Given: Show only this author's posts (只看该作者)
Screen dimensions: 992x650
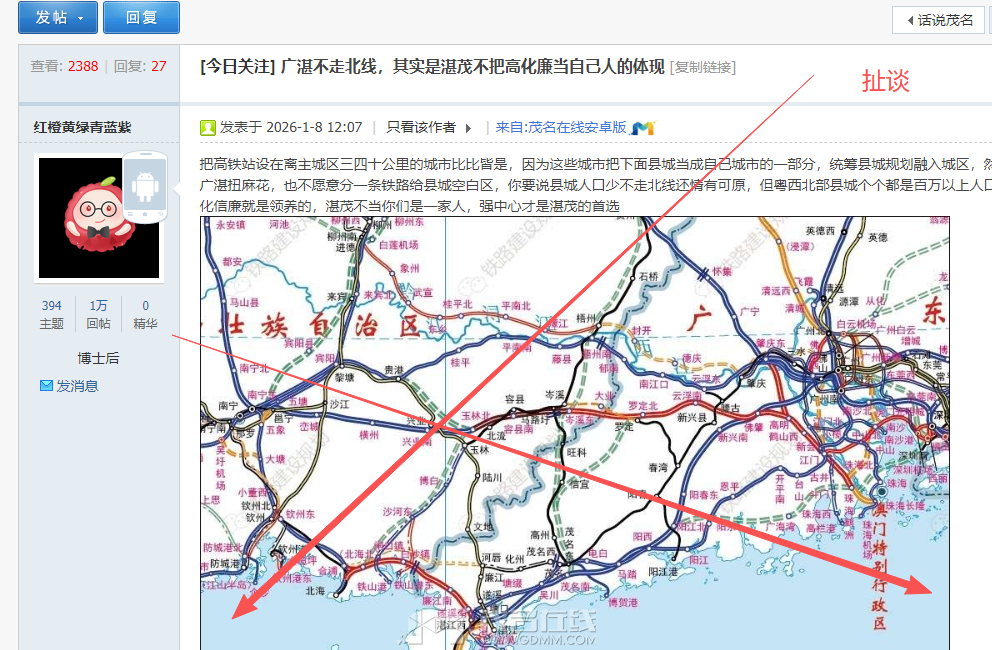Looking at the screenshot, I should tap(421, 127).
